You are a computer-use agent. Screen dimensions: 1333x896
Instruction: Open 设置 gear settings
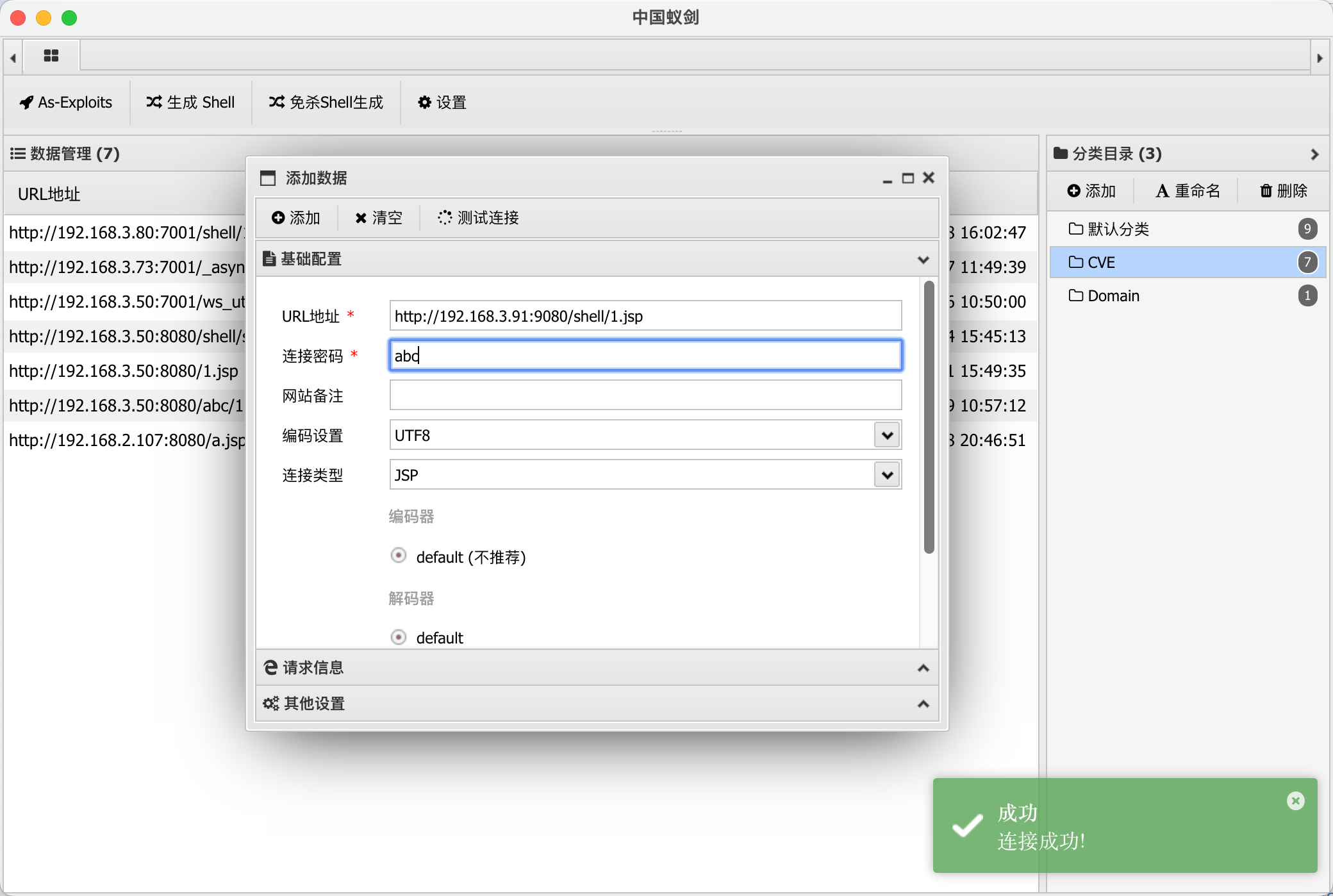point(442,103)
